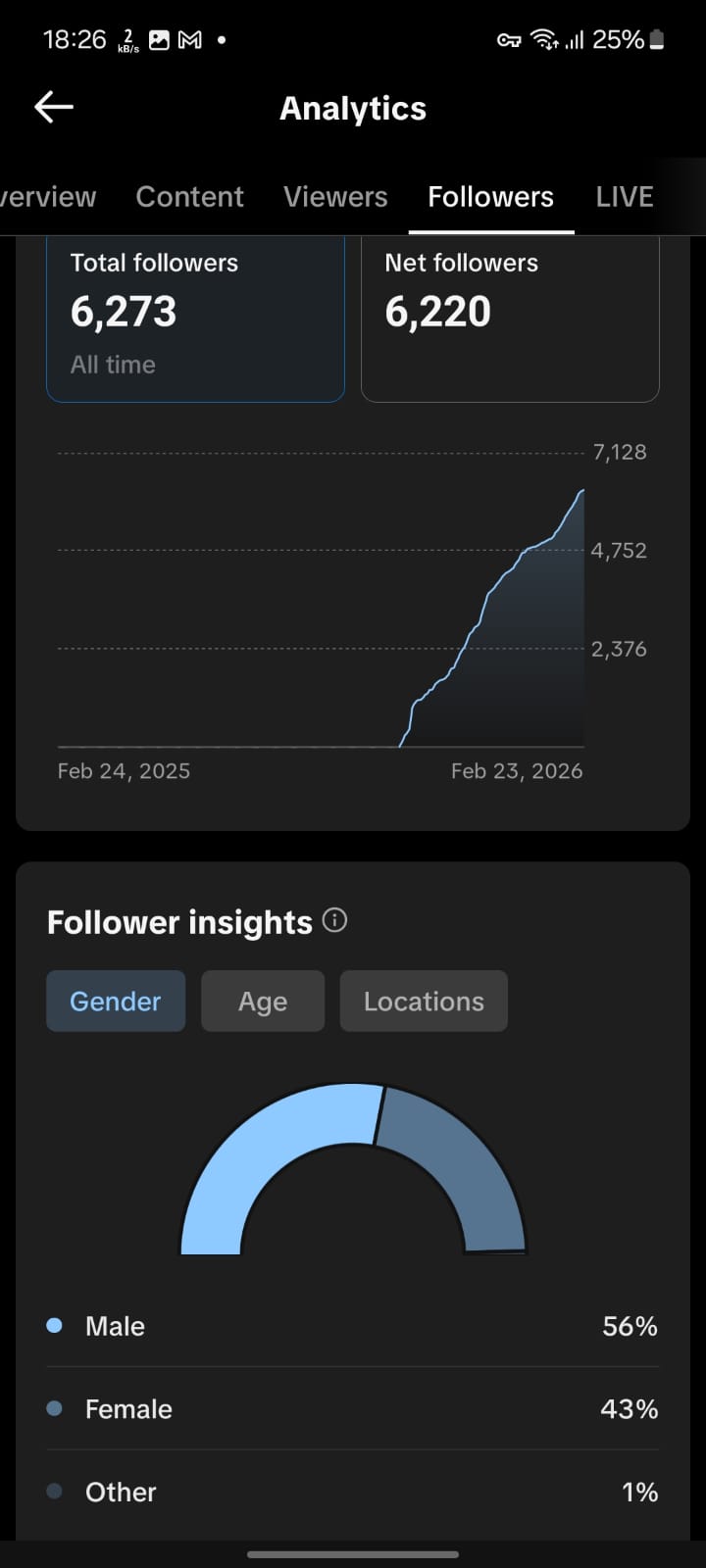Image resolution: width=706 pixels, height=1568 pixels.
Task: Select the Followers tab
Action: [x=490, y=197]
